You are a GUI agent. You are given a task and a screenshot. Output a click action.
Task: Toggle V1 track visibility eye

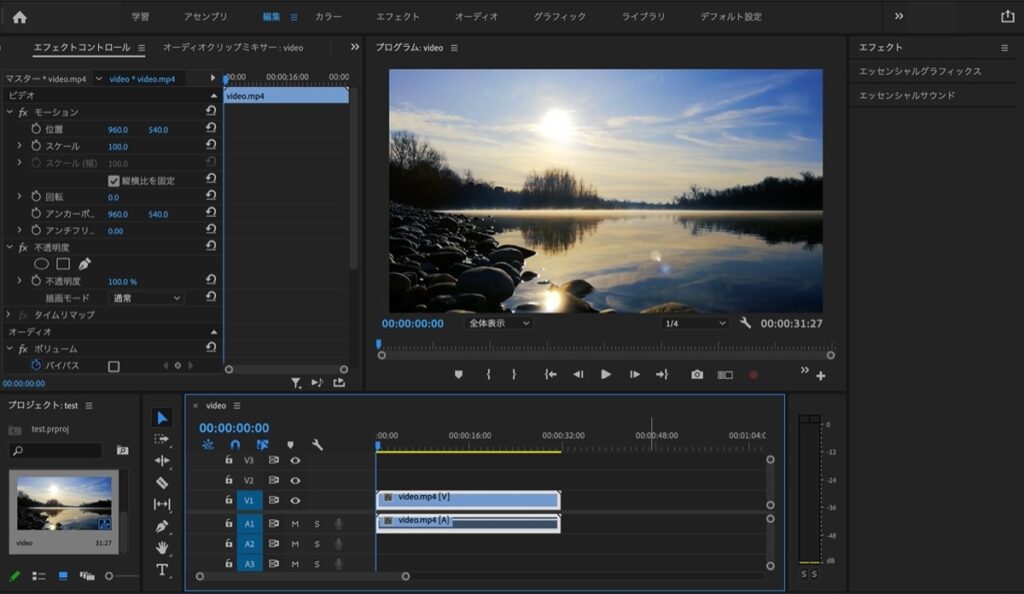click(295, 501)
